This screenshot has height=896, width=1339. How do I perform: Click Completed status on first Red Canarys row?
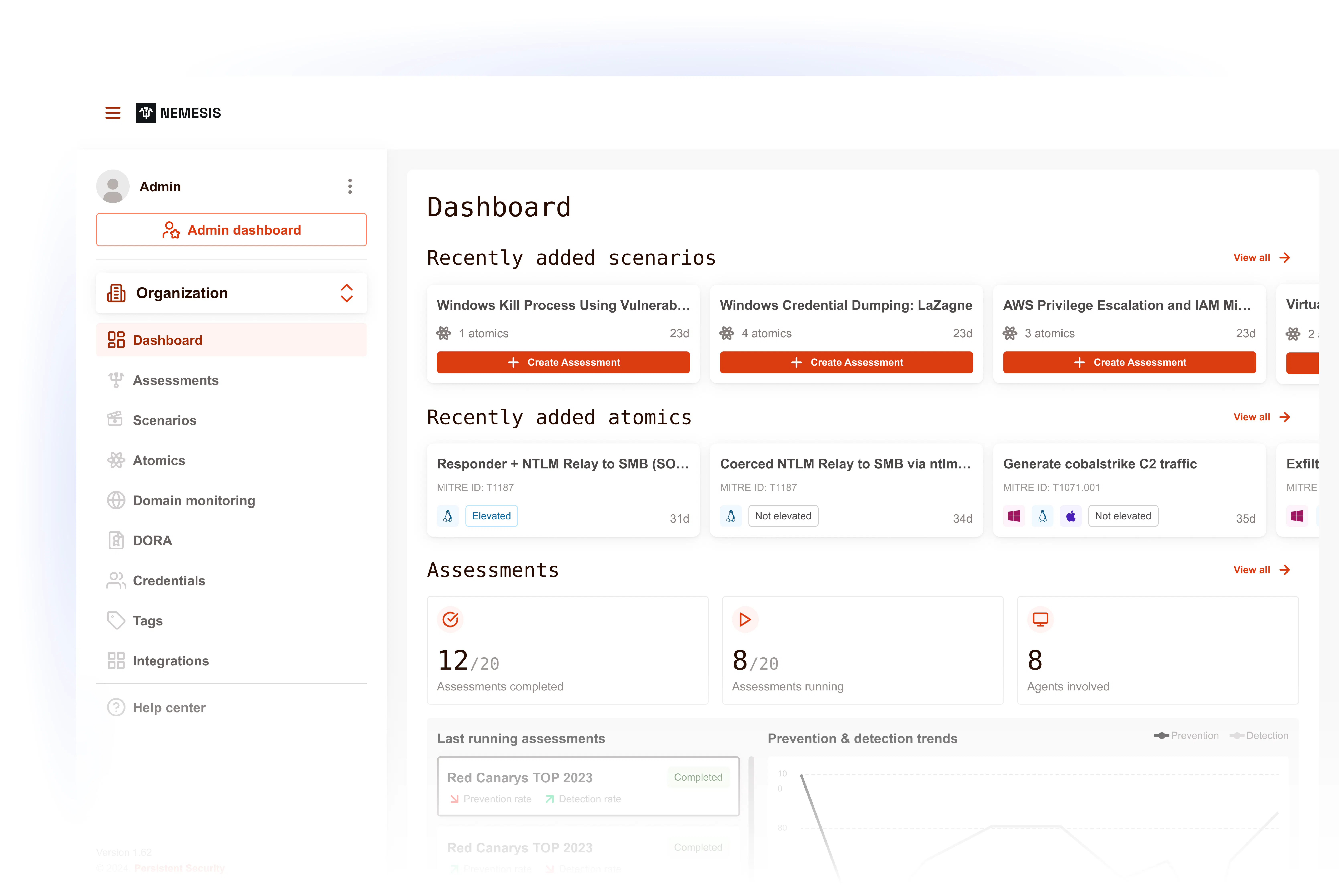[698, 777]
